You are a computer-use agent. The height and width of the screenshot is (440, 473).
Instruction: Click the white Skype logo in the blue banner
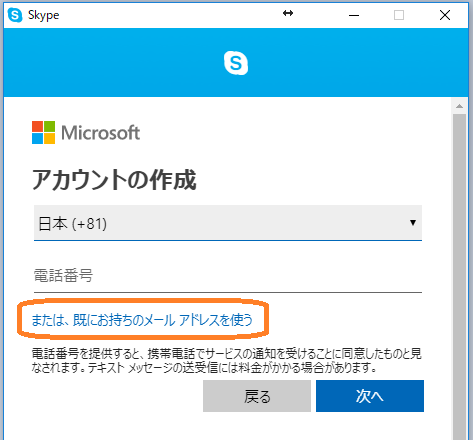click(236, 63)
